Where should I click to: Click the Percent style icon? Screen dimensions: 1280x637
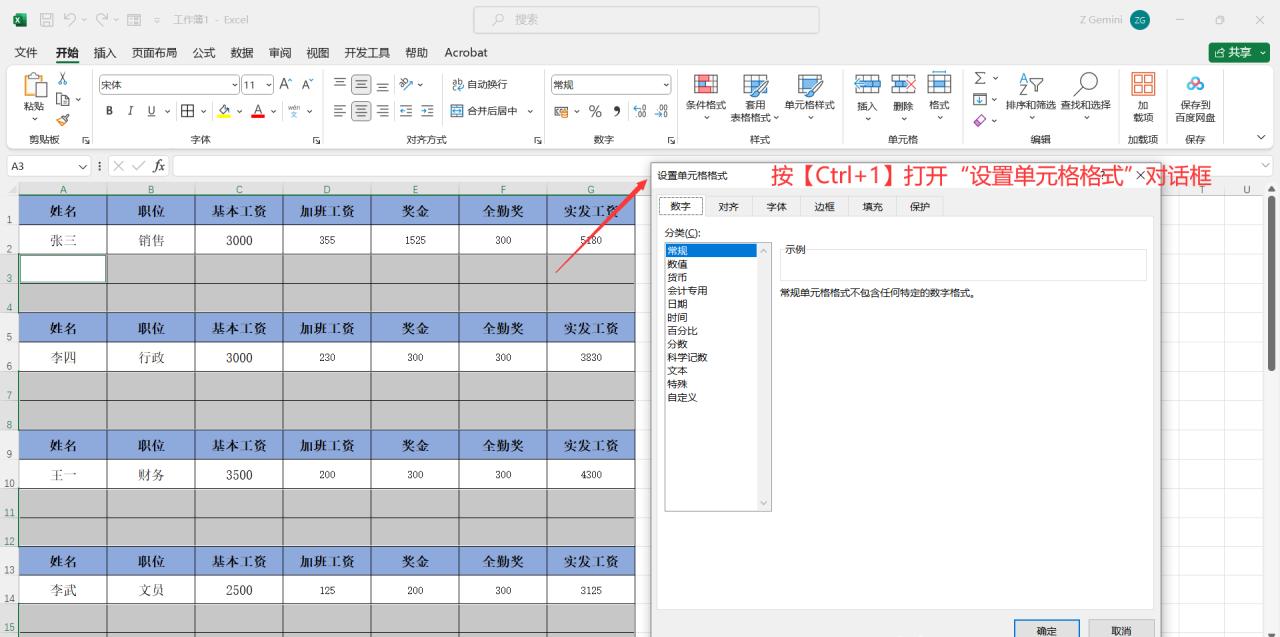[x=595, y=111]
